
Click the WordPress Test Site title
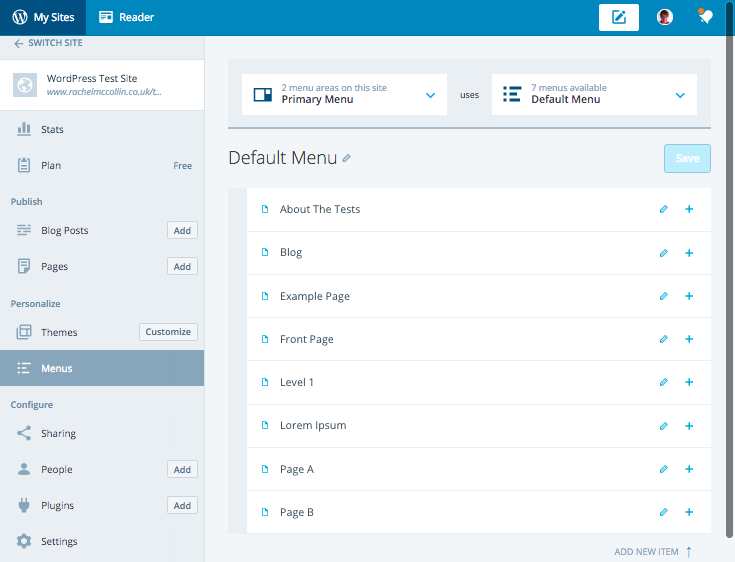92,78
